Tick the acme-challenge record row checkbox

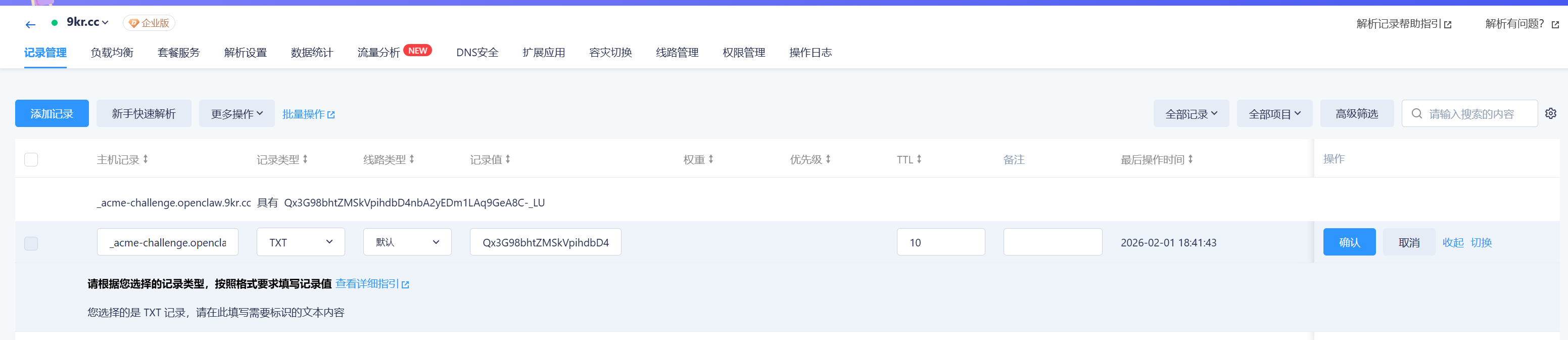click(31, 243)
